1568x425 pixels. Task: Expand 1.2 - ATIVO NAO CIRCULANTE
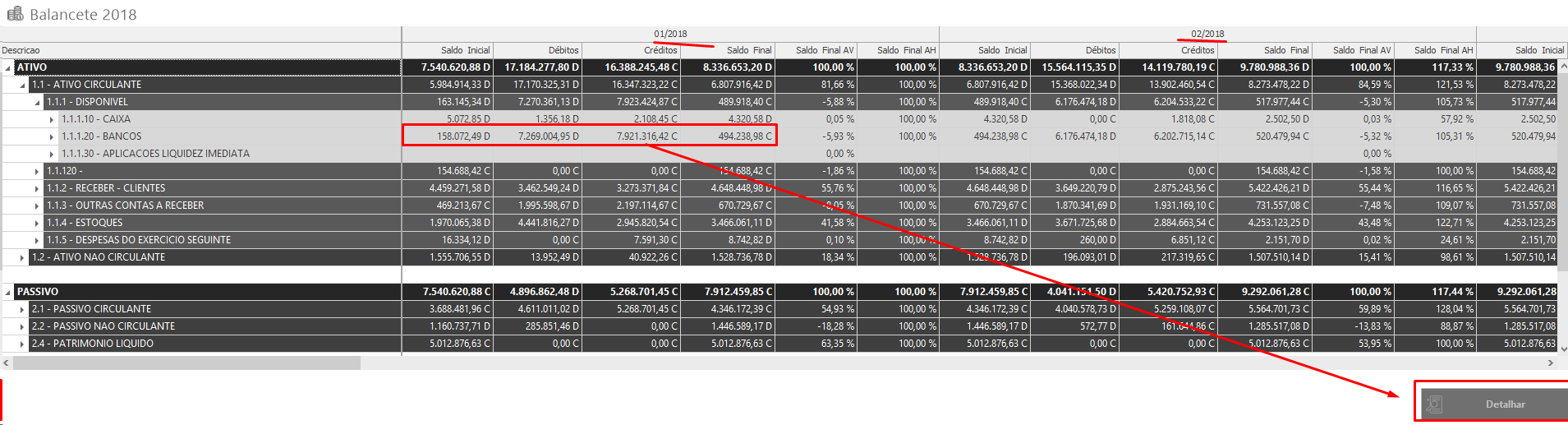click(x=22, y=258)
